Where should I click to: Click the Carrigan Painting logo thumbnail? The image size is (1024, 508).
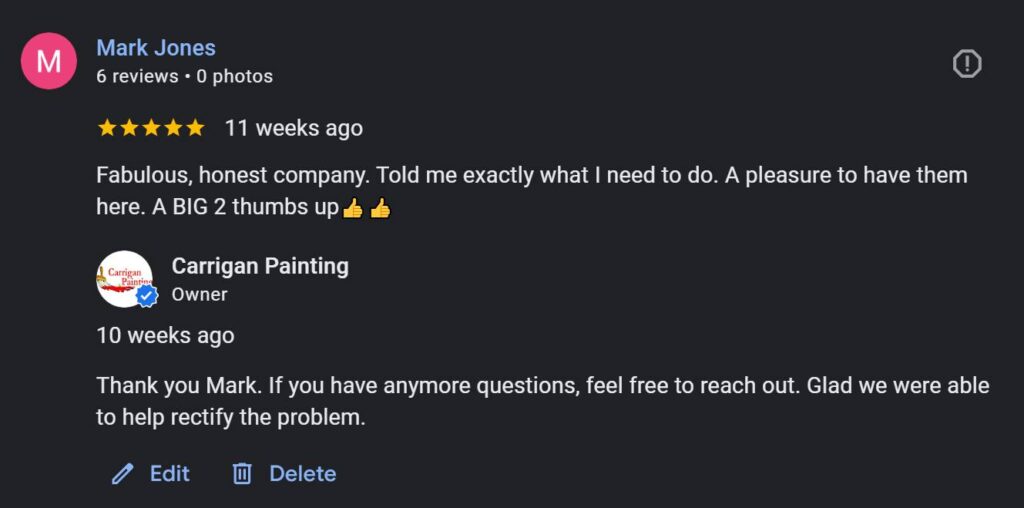[x=124, y=278]
